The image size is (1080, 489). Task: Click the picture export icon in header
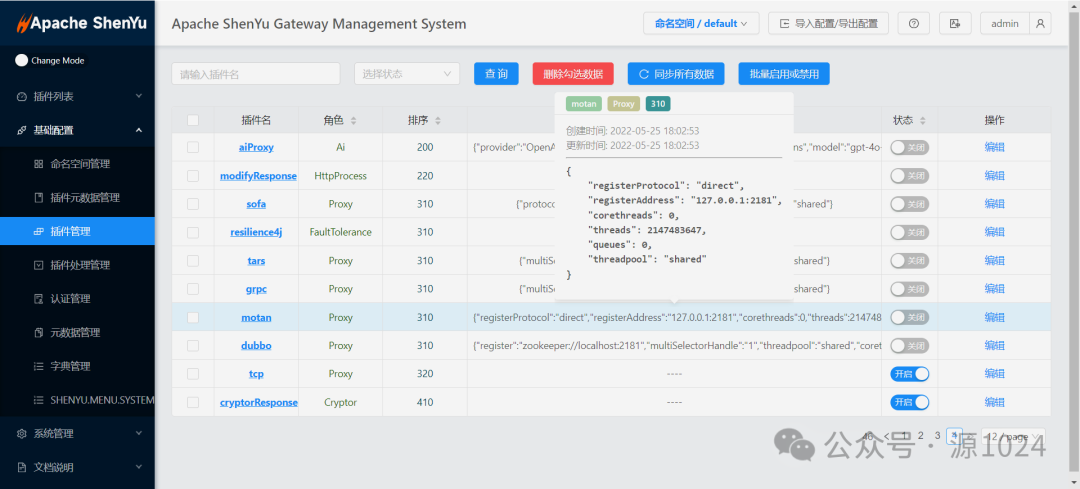point(955,23)
